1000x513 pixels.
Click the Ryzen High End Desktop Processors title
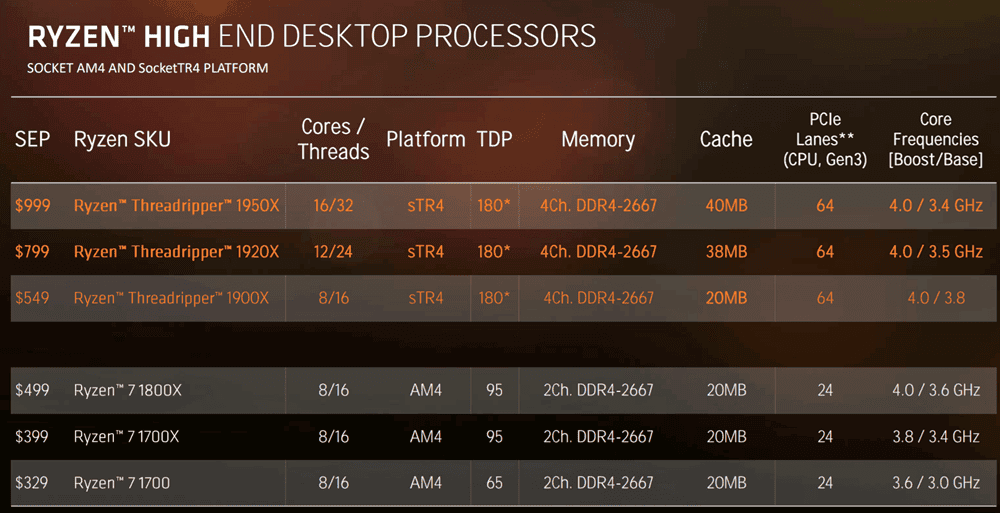click(312, 37)
